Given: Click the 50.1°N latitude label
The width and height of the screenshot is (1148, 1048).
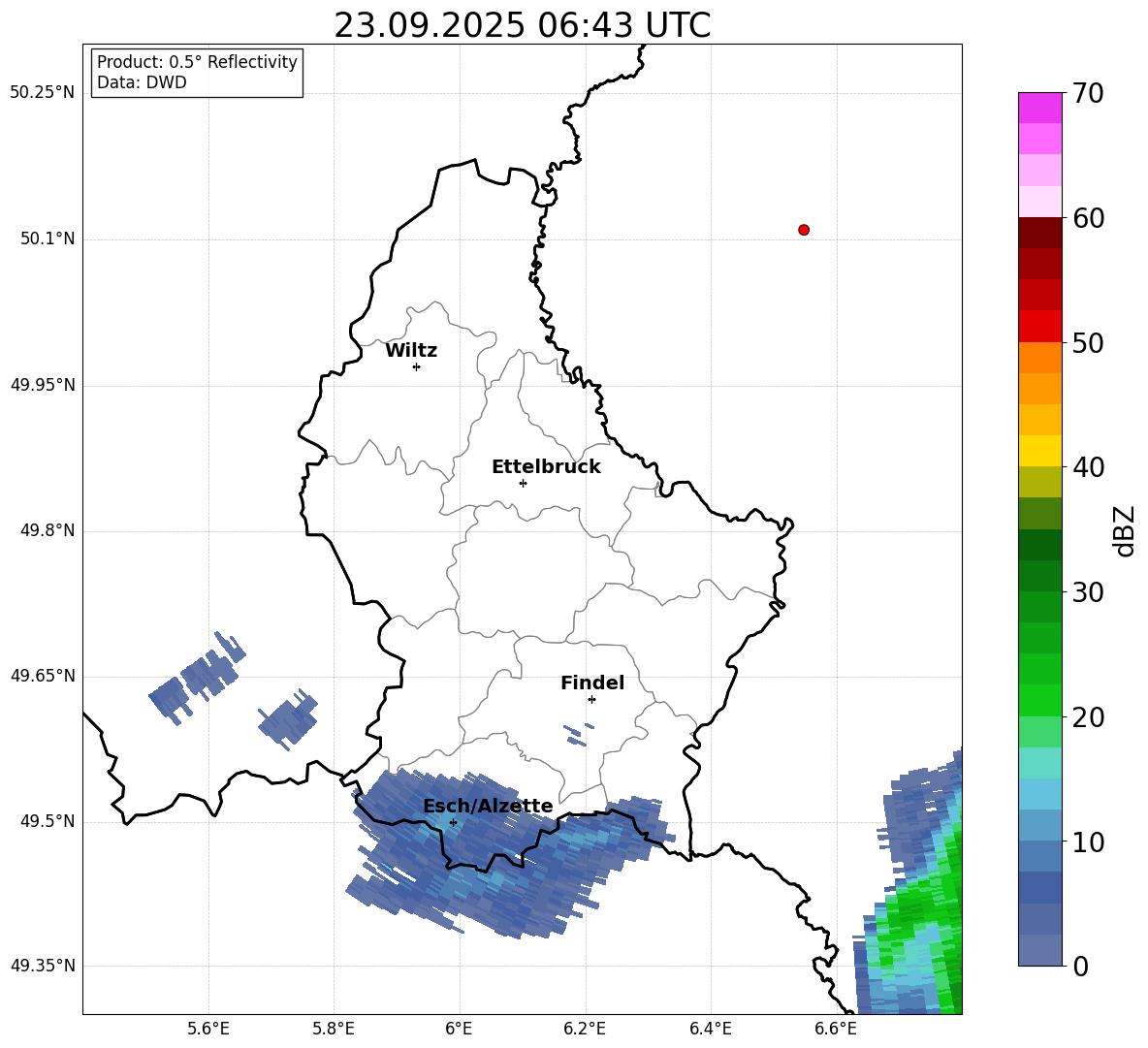Looking at the screenshot, I should click(47, 239).
